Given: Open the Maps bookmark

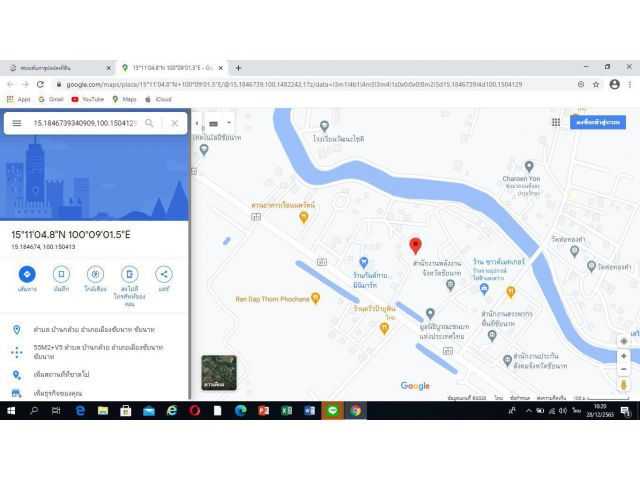Looking at the screenshot, I should pos(124,99).
